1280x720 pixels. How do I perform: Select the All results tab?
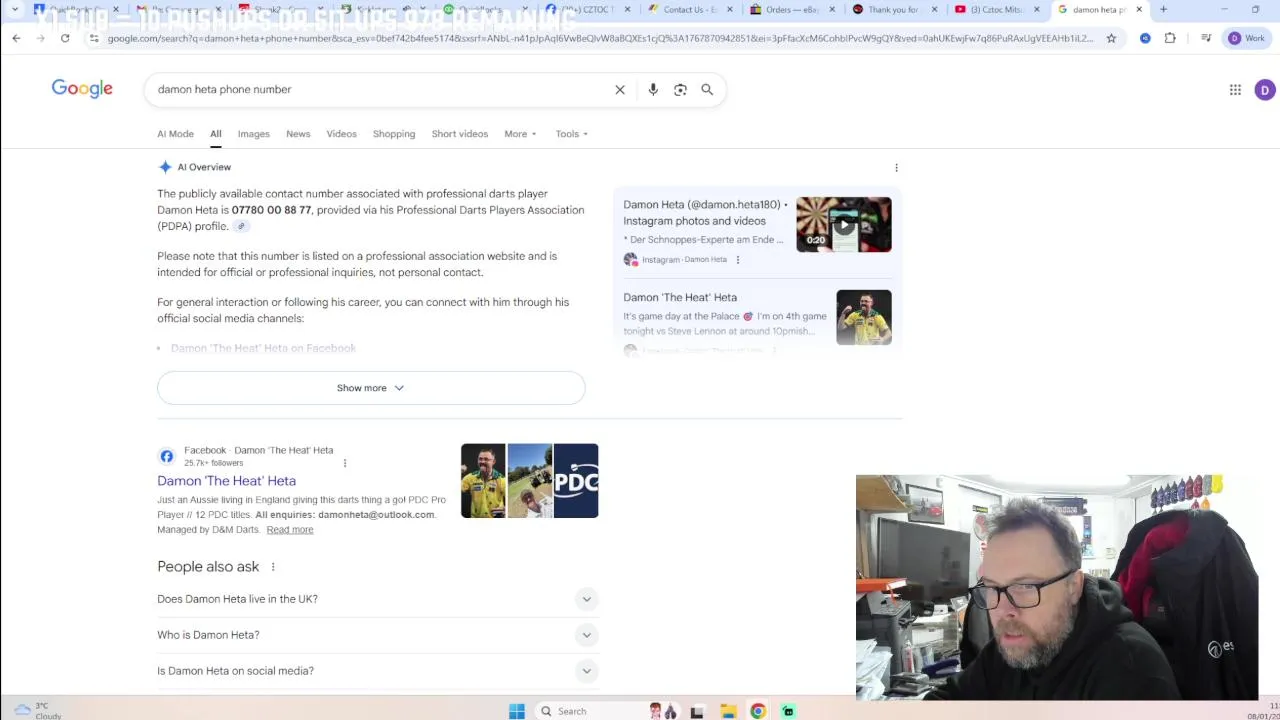coord(215,134)
